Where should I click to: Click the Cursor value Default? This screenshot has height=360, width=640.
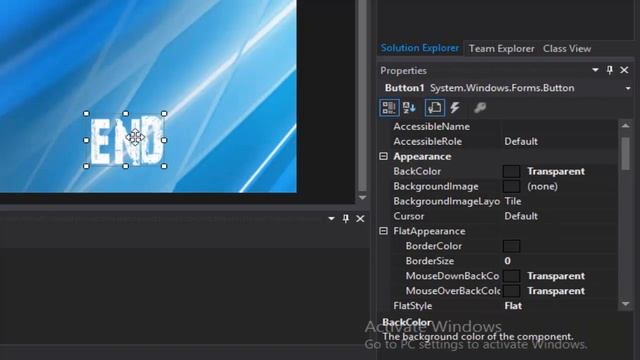click(x=521, y=216)
